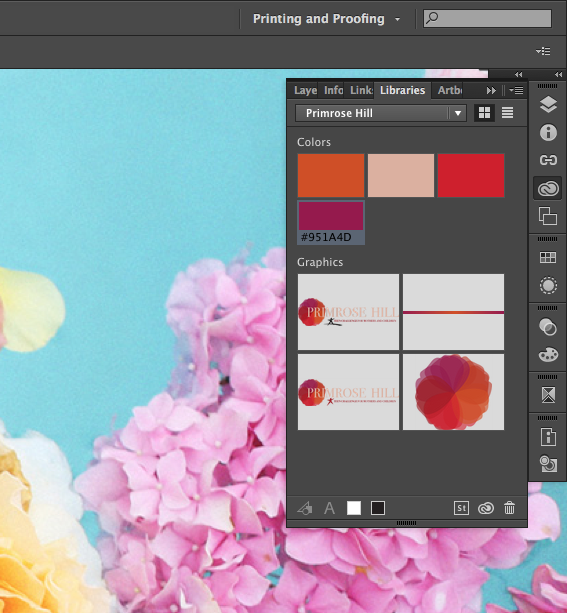Viewport: 567px width, 613px height.
Task: Open the Artboards panel dock icon
Action: (x=548, y=216)
